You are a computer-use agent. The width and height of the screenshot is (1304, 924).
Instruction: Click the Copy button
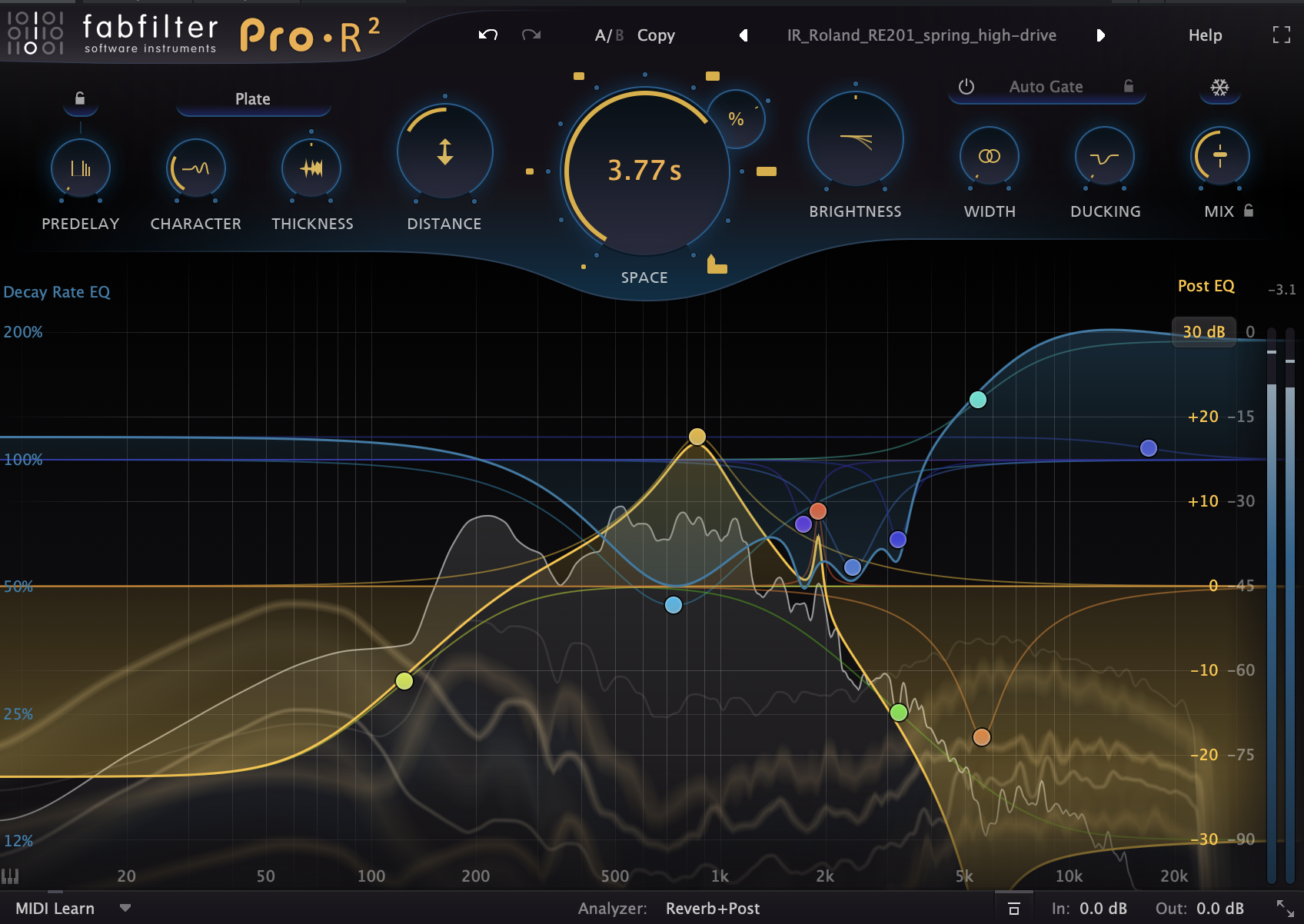[656, 35]
